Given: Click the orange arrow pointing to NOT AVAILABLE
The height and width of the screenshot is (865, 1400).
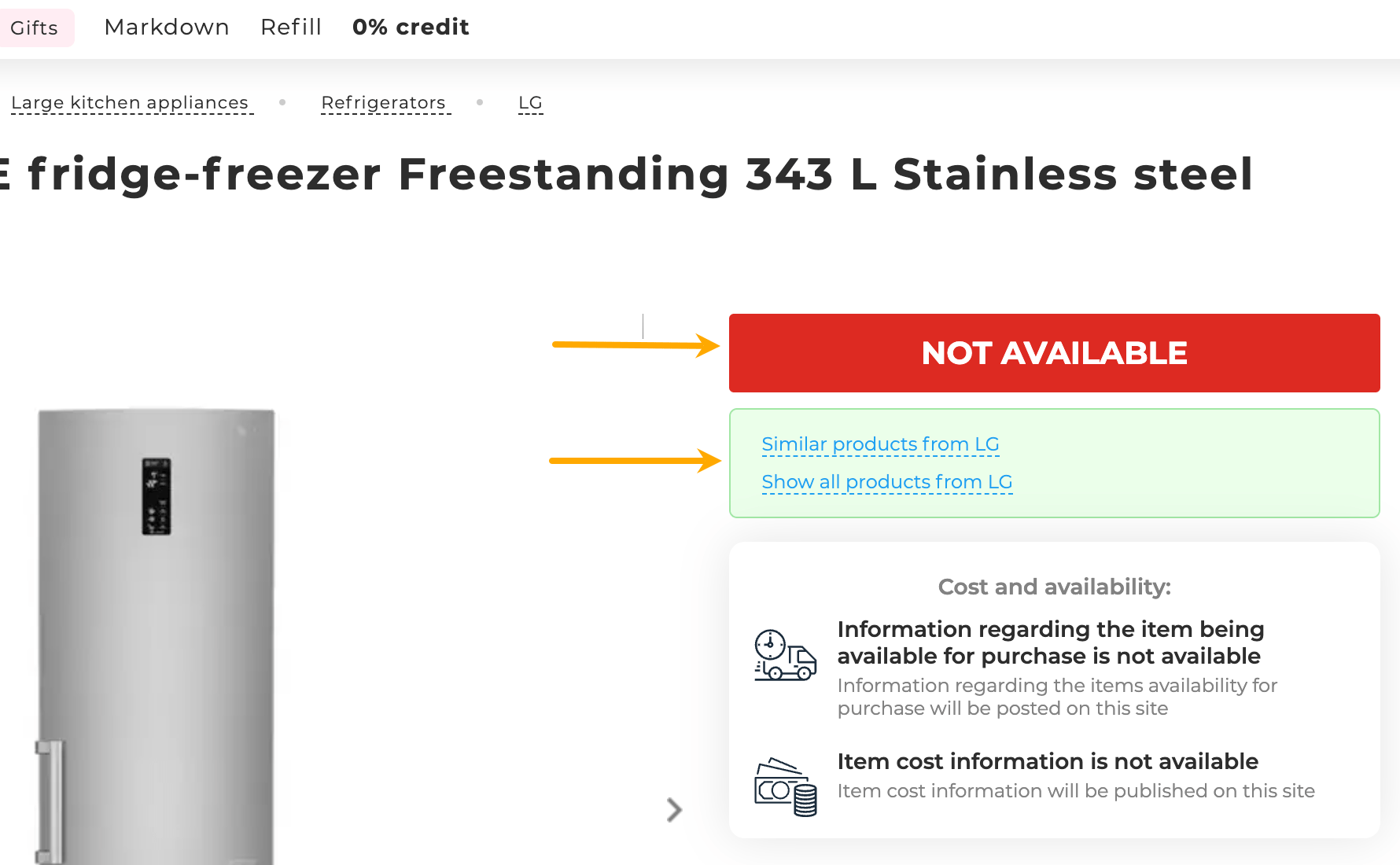Looking at the screenshot, I should pyautogui.click(x=636, y=345).
